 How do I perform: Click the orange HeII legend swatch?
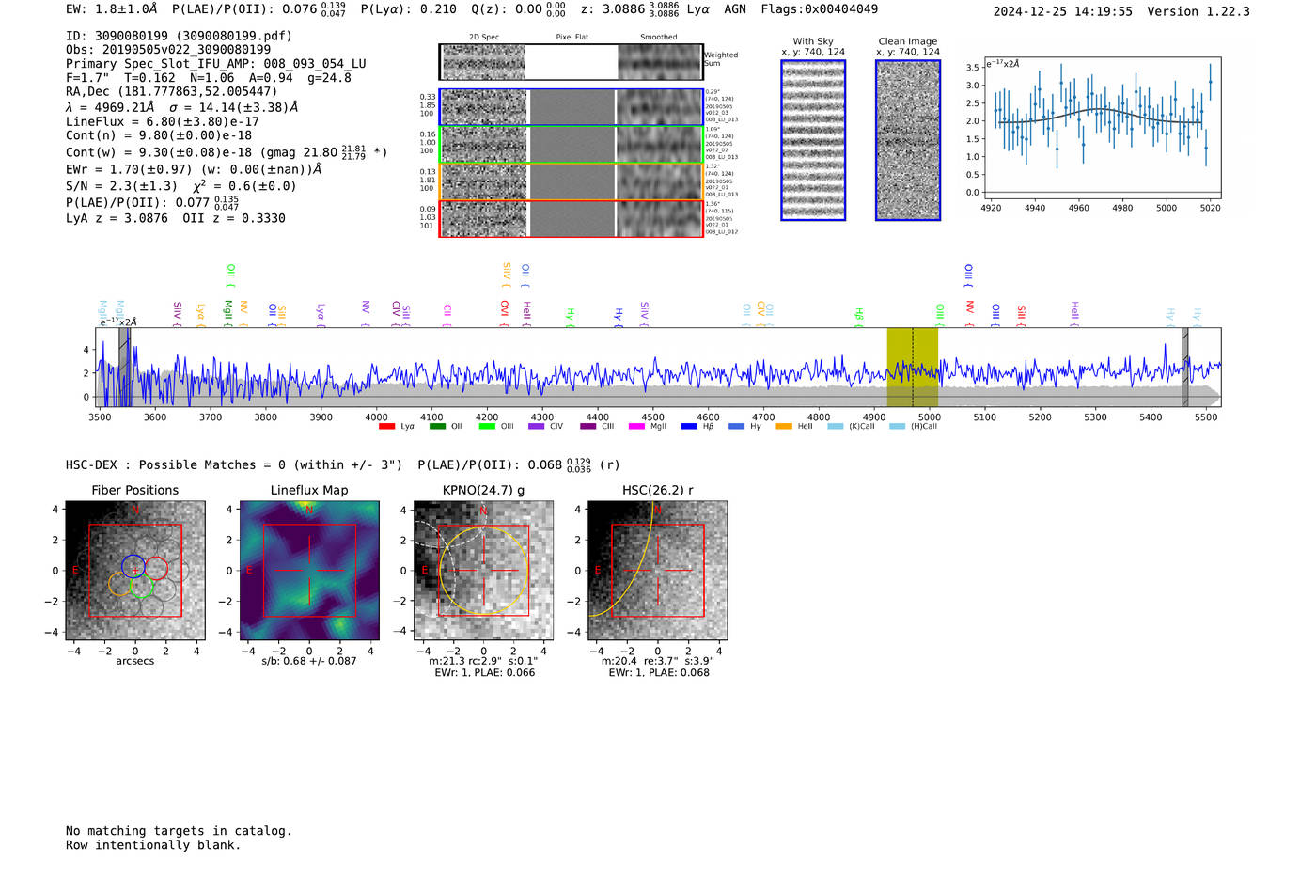(x=784, y=427)
